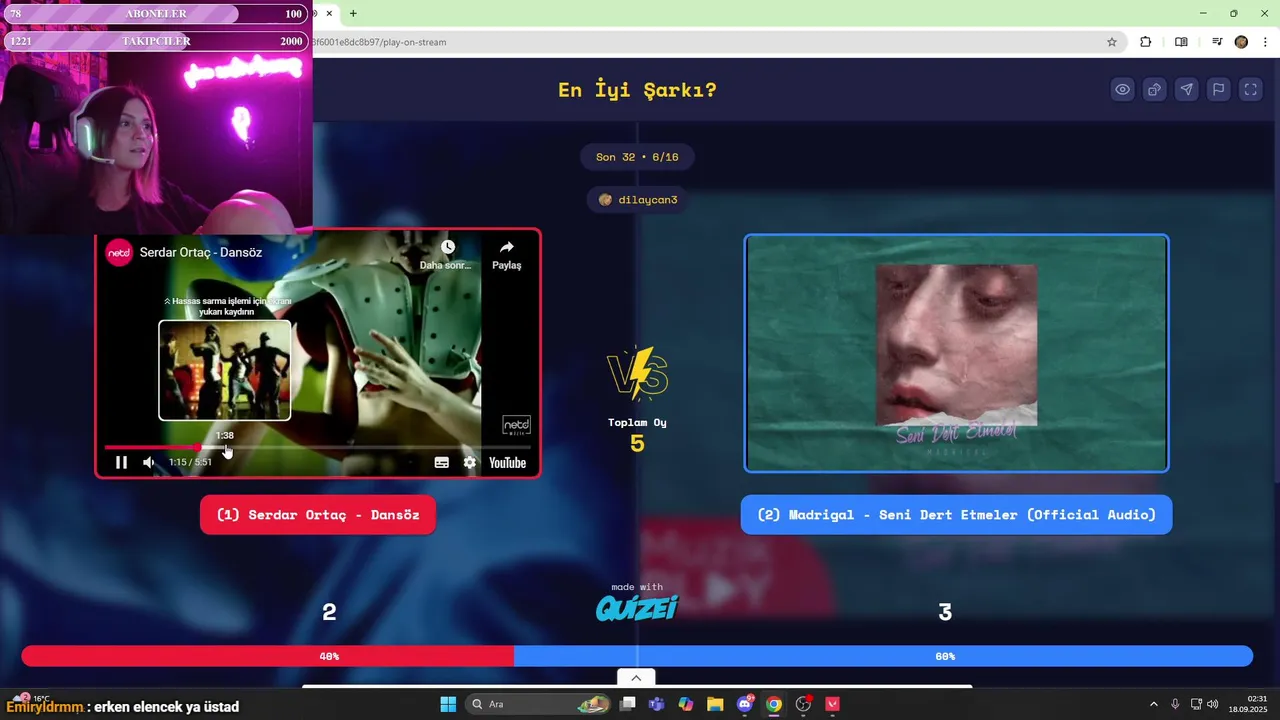Expand the bottom panel chevron up arrow
1280x720 pixels.
[x=636, y=677]
